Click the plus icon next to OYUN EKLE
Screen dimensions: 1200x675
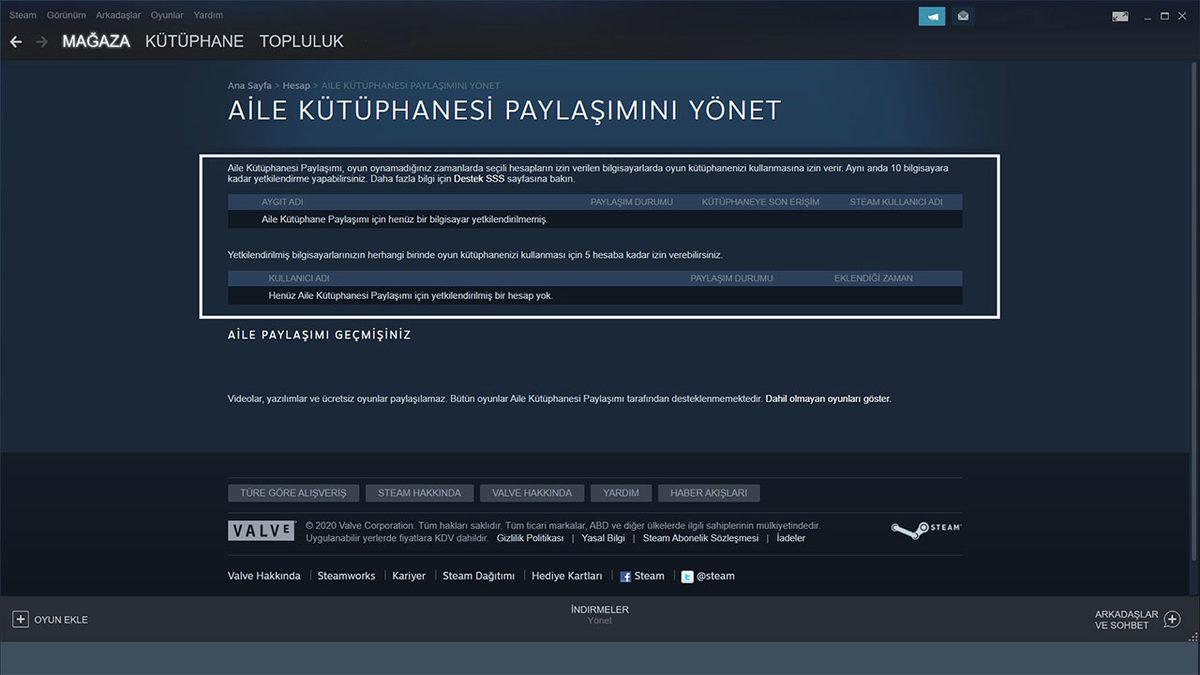22,619
